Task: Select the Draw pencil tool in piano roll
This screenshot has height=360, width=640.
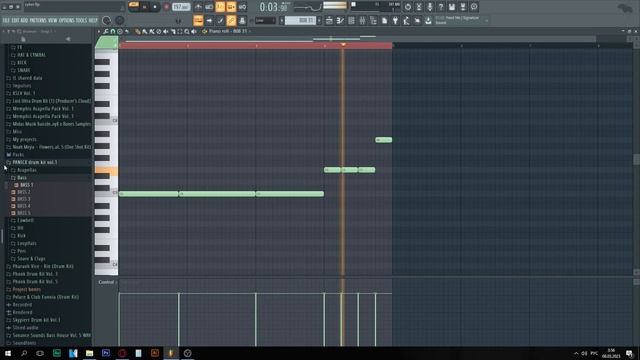Action: [138, 31]
